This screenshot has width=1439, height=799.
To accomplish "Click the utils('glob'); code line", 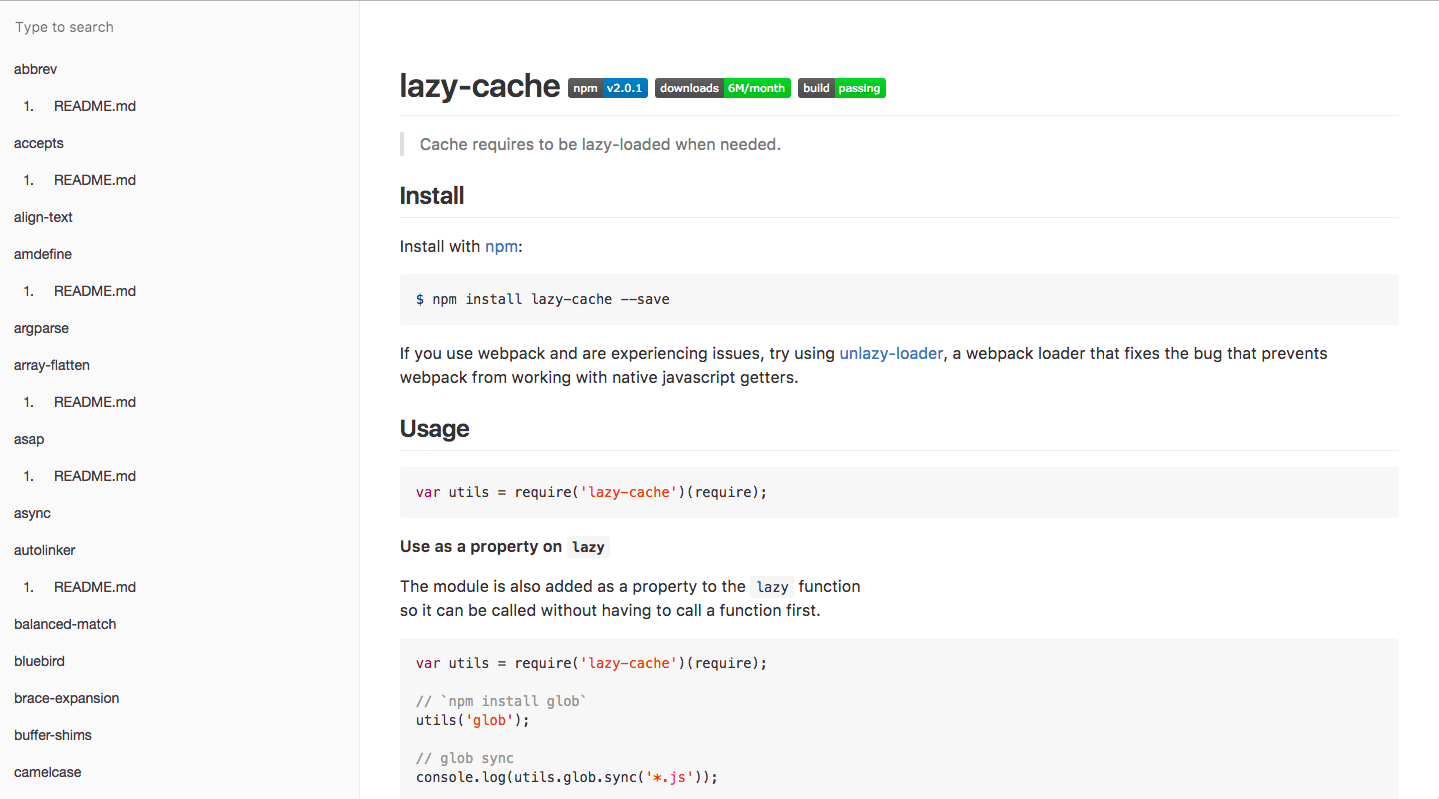I will point(473,720).
